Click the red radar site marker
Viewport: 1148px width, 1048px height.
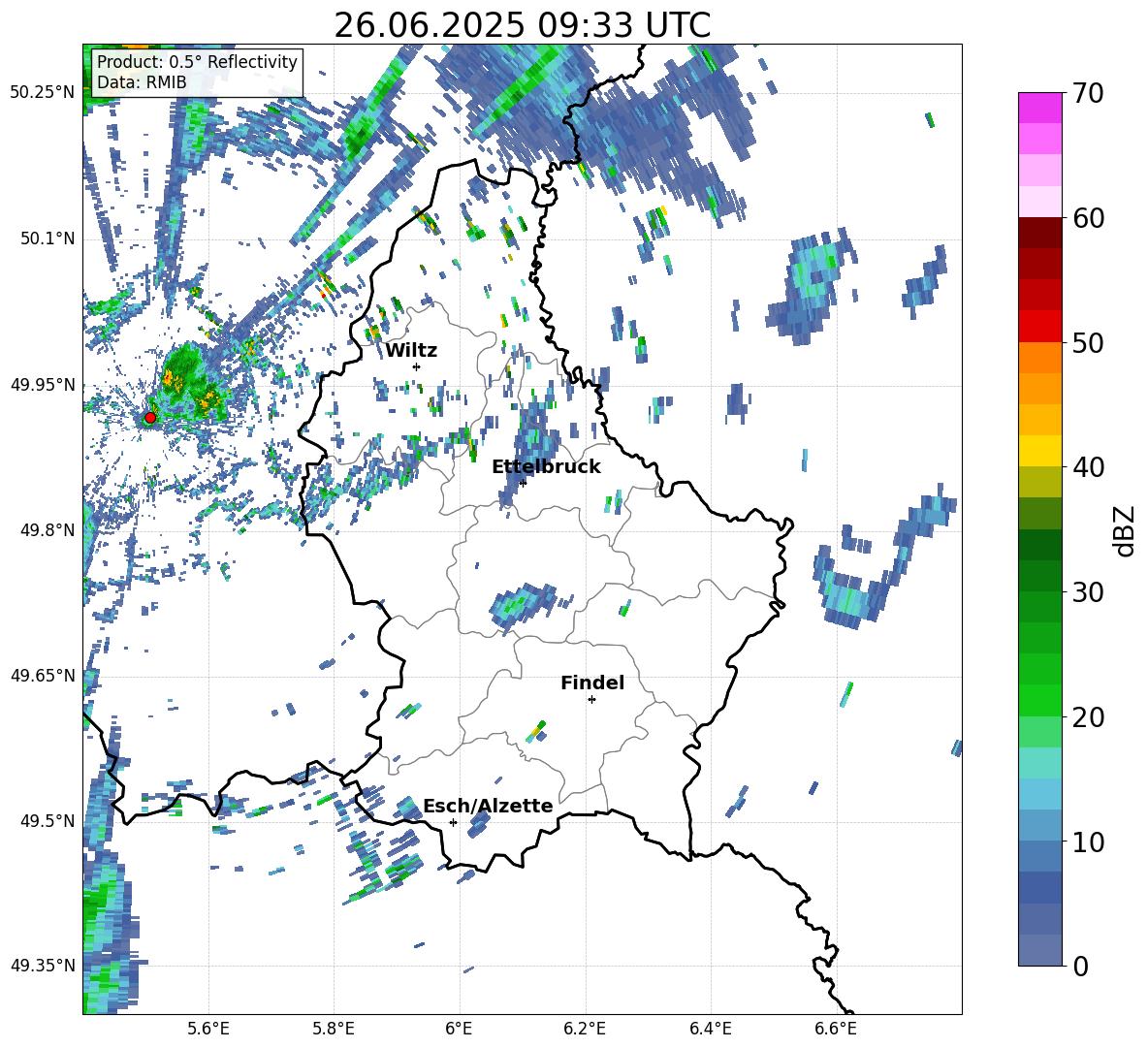coord(150,418)
